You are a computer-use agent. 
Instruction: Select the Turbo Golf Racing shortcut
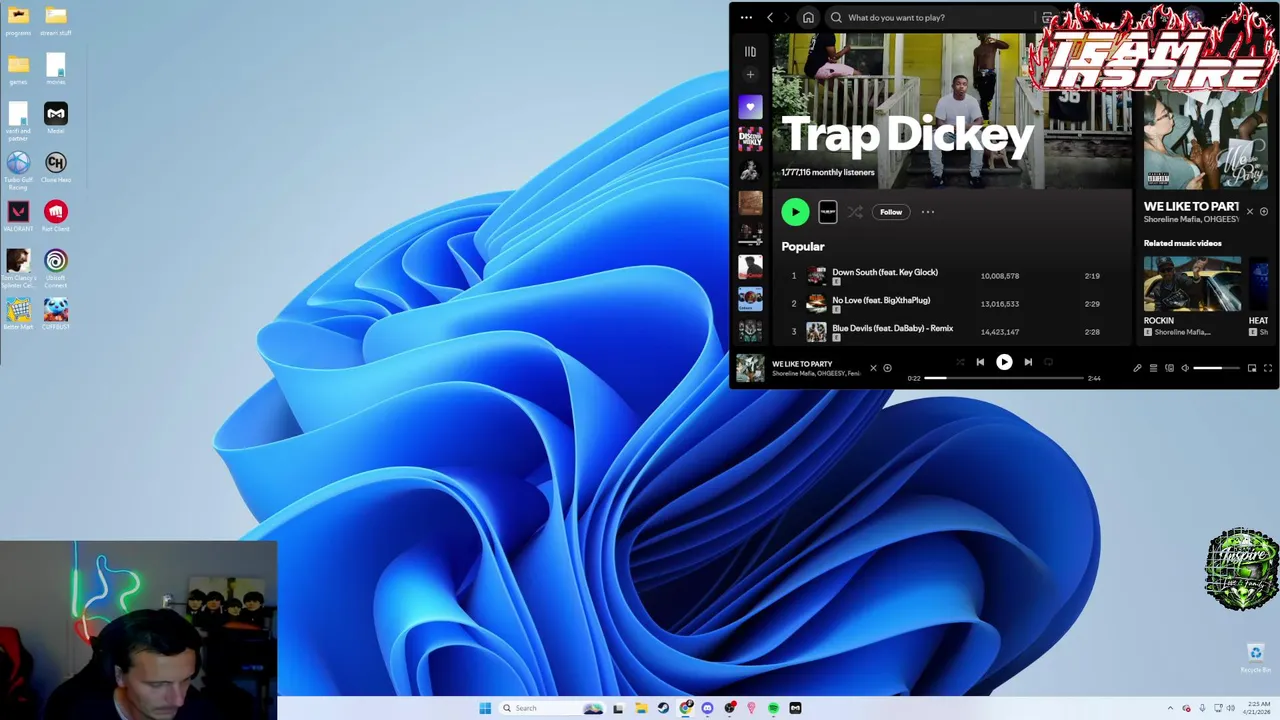point(18,170)
